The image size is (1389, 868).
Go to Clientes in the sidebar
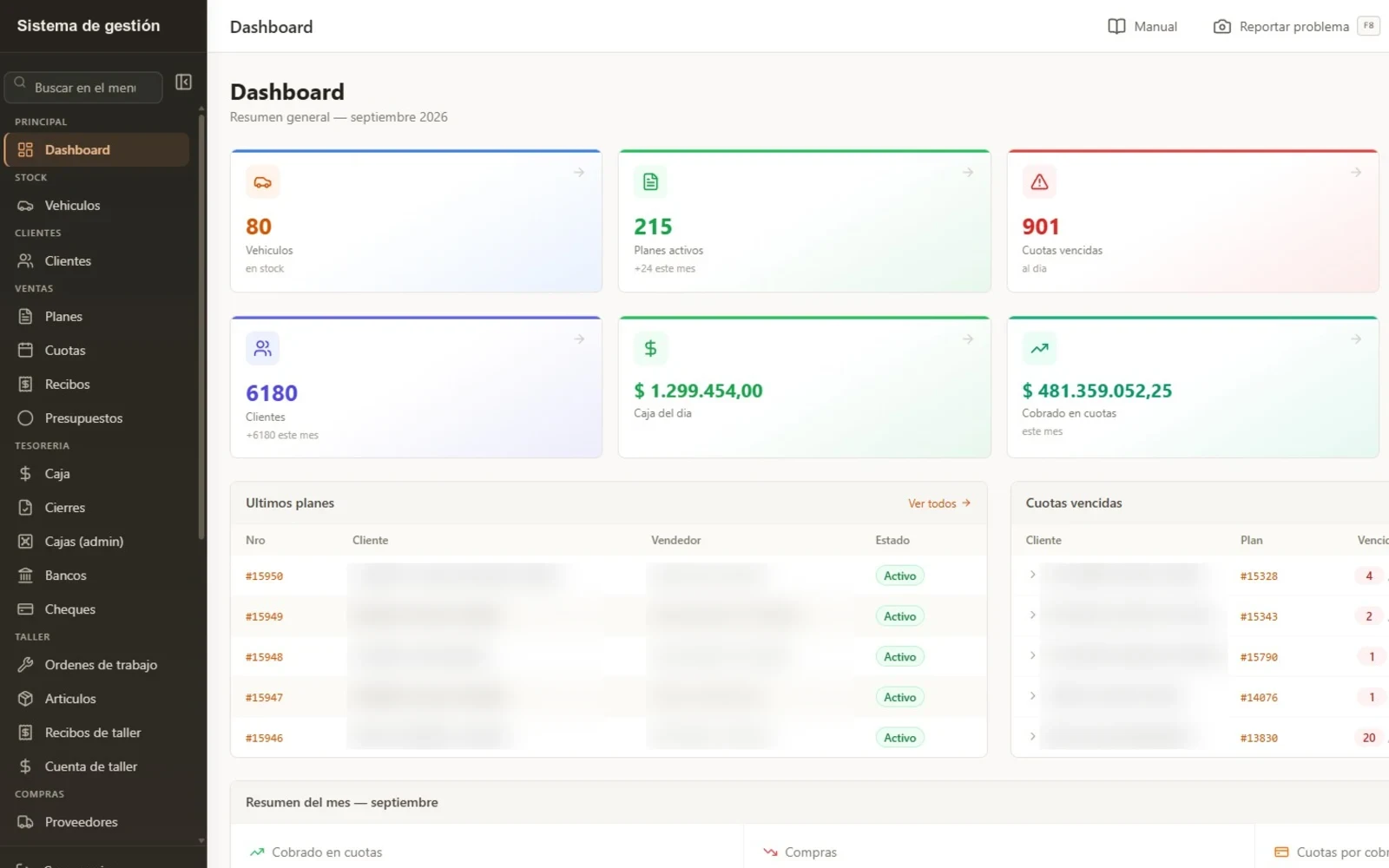[x=96, y=261]
